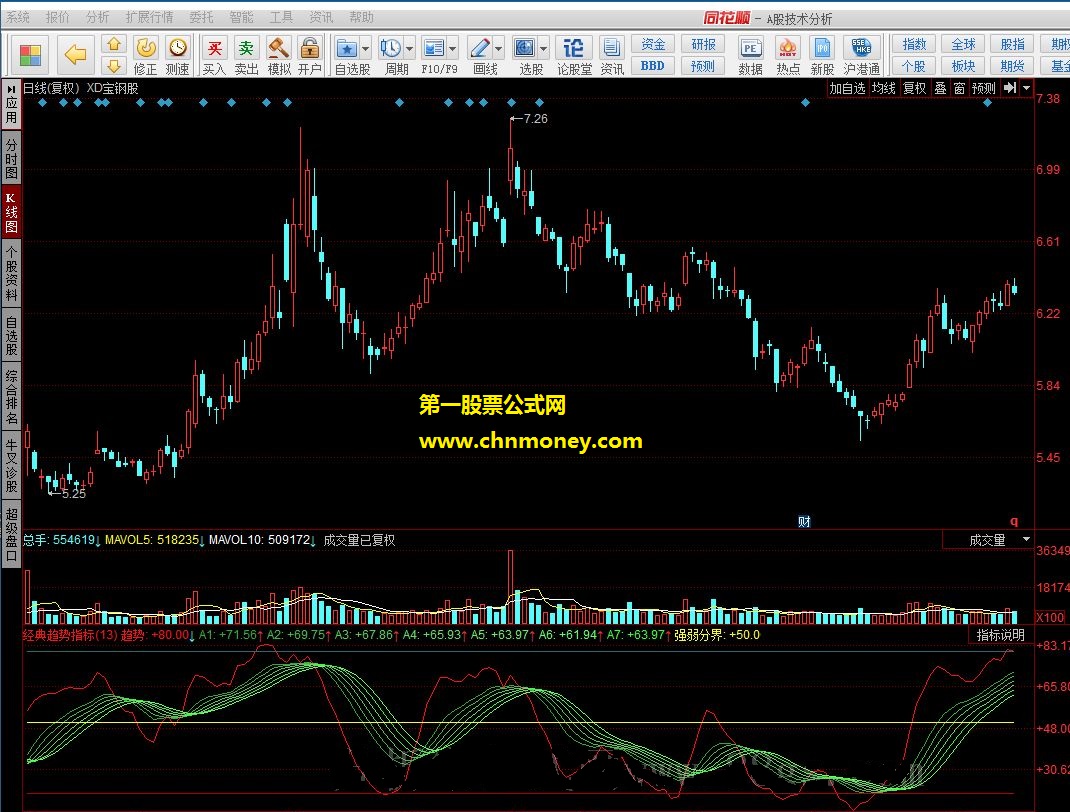Click the 热点 hot flame icon
The width and height of the screenshot is (1070, 812).
point(787,48)
